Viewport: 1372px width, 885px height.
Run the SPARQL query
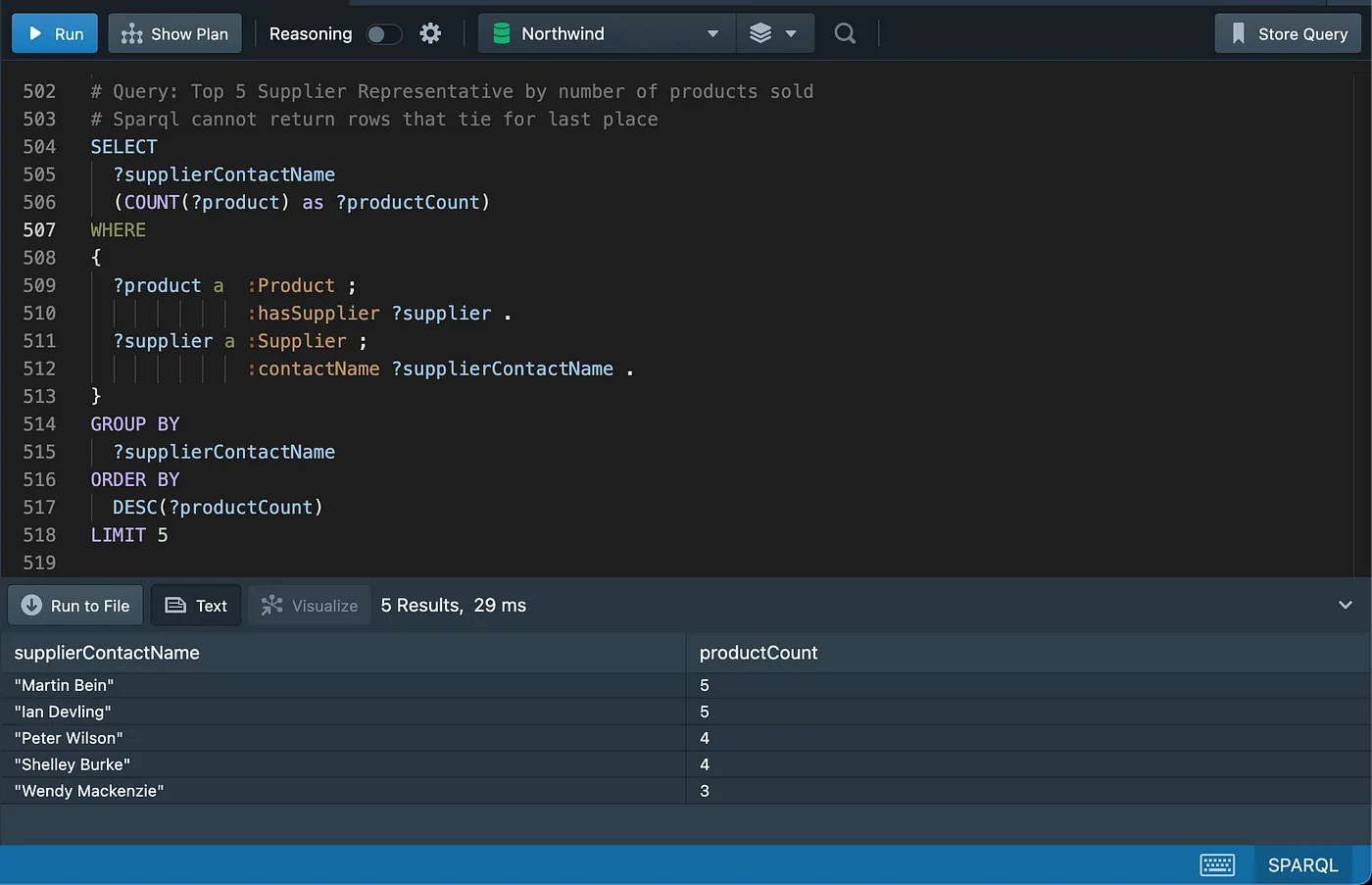pos(55,33)
